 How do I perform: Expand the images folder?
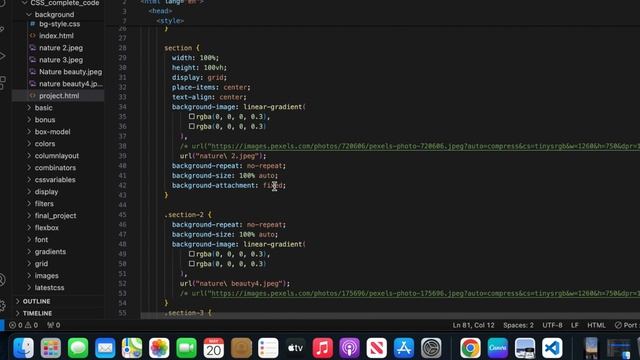(x=47, y=276)
